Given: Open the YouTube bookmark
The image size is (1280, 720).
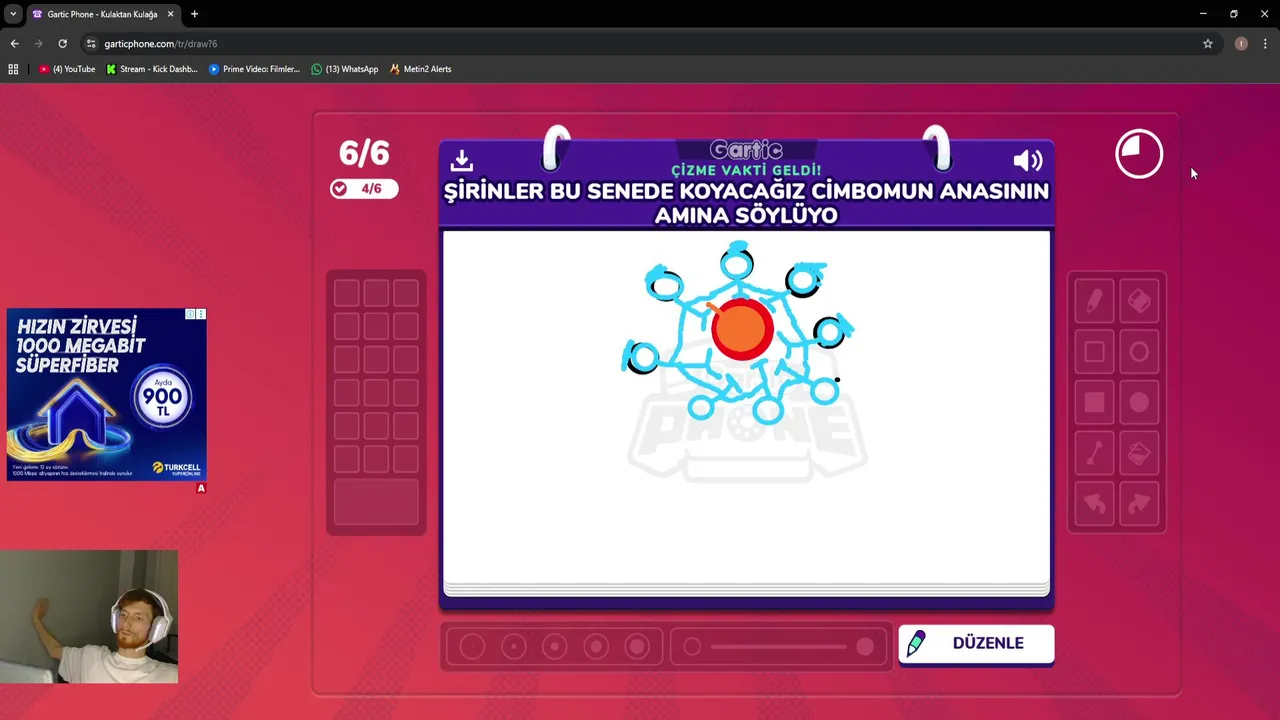Looking at the screenshot, I should coord(67,69).
